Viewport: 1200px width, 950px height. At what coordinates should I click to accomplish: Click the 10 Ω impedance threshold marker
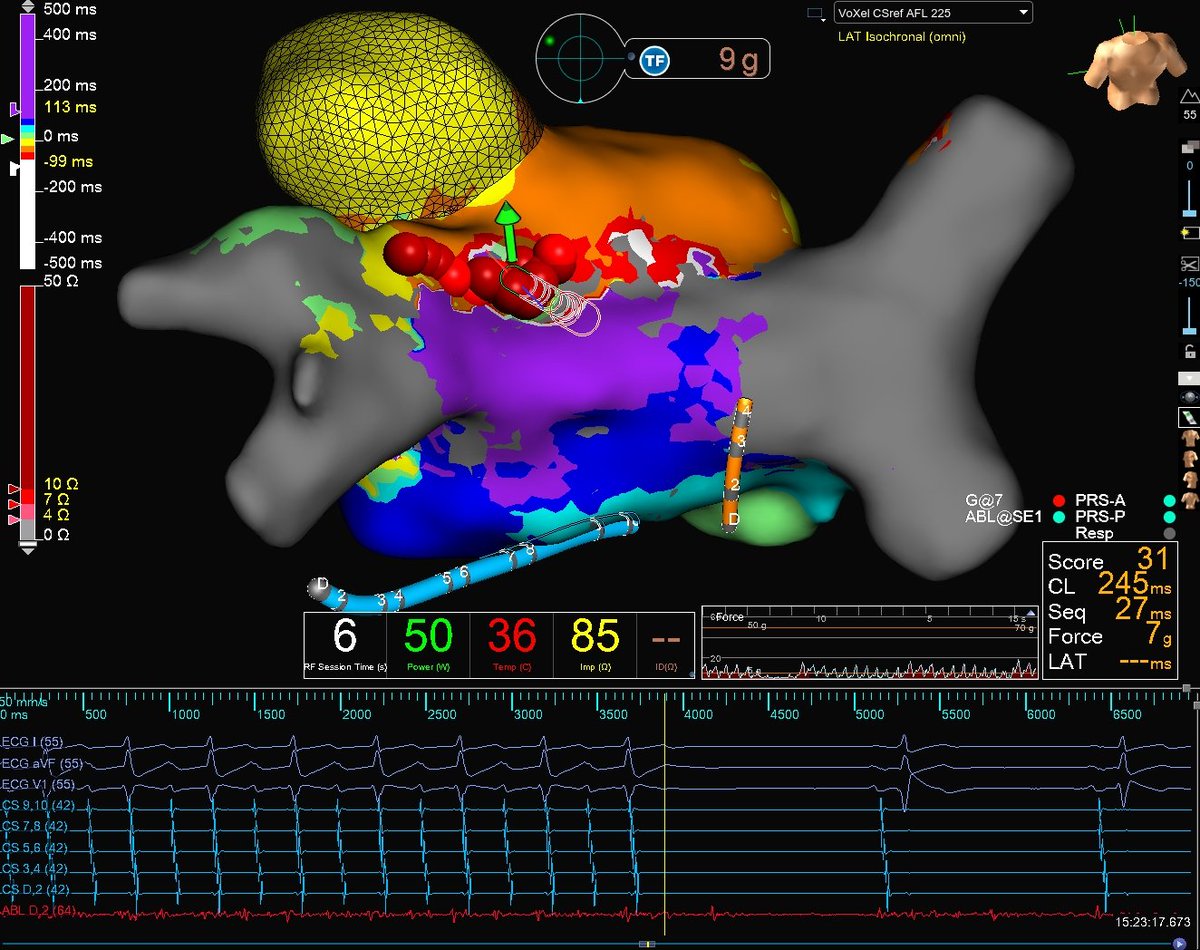(x=13, y=489)
